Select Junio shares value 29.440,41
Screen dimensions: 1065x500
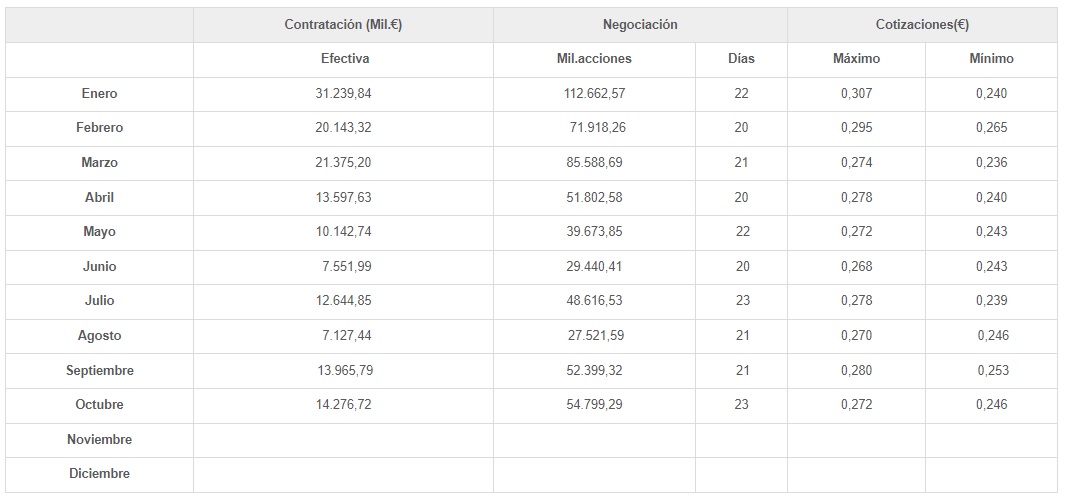594,267
